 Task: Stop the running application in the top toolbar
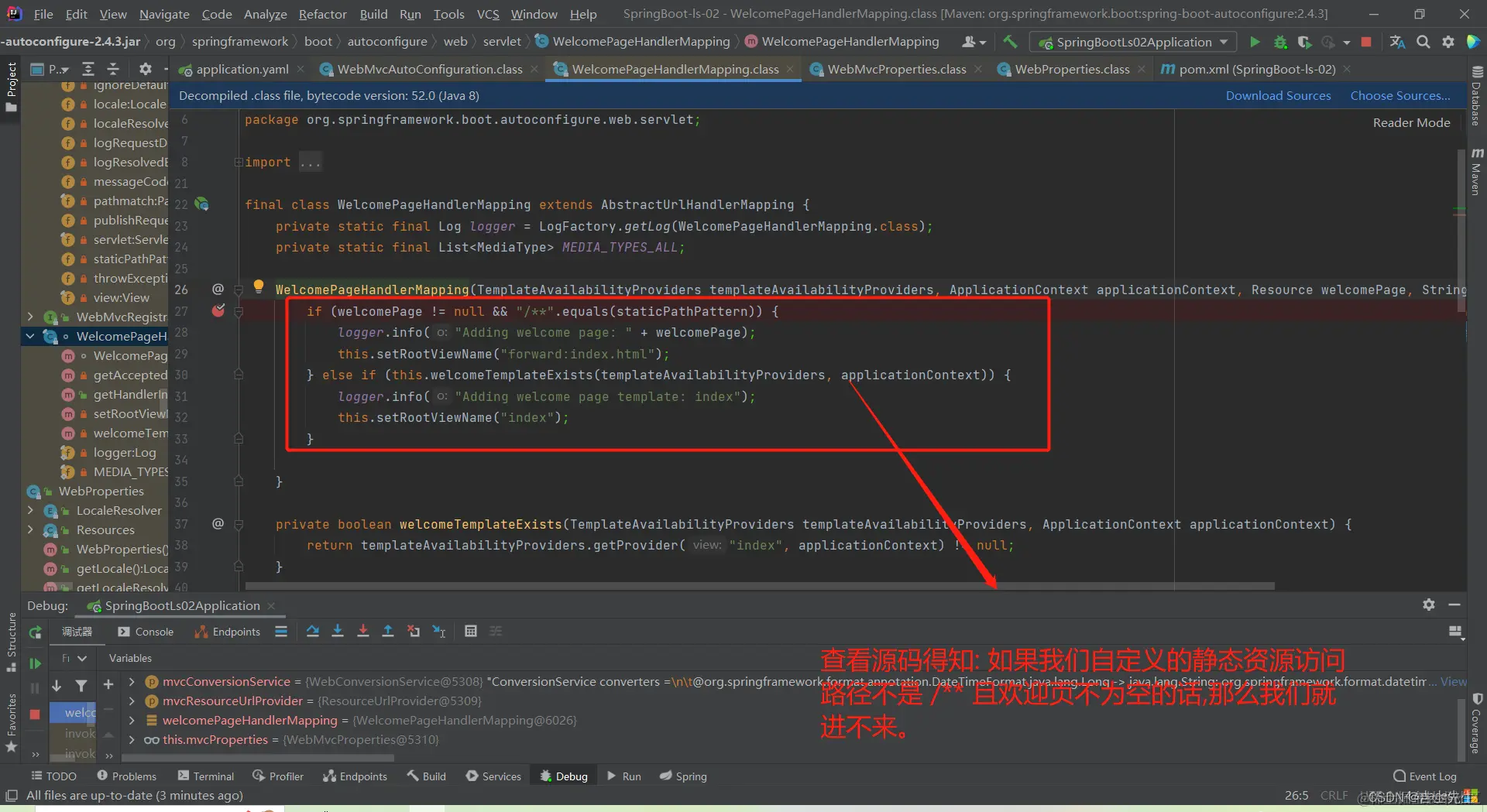1366,42
